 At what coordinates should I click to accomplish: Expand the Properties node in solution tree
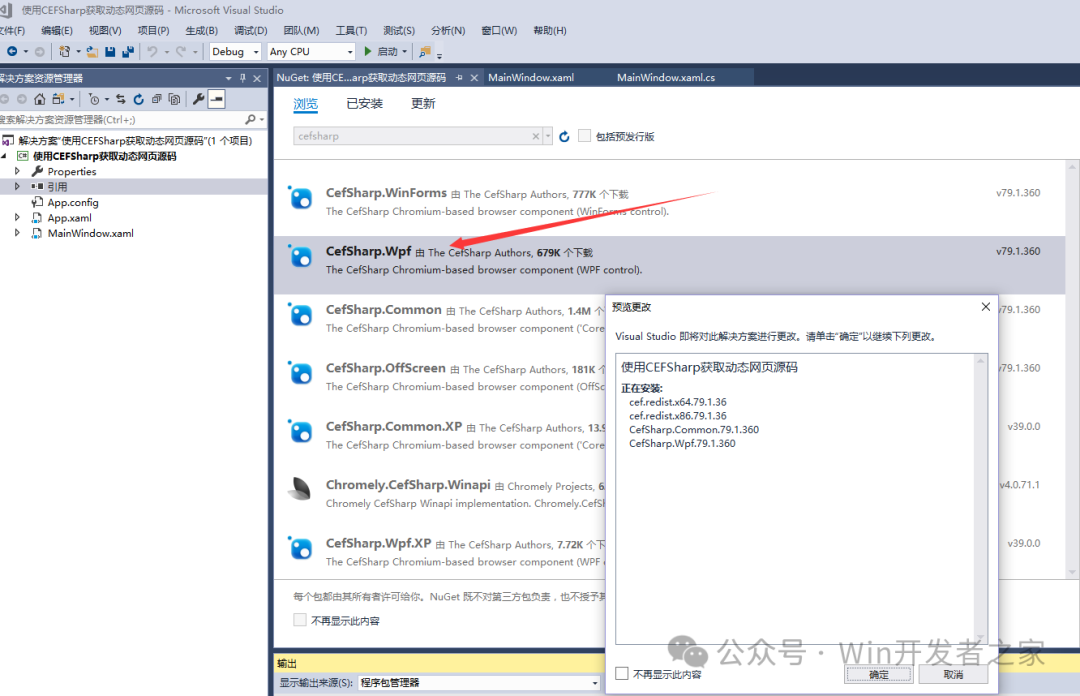point(17,172)
